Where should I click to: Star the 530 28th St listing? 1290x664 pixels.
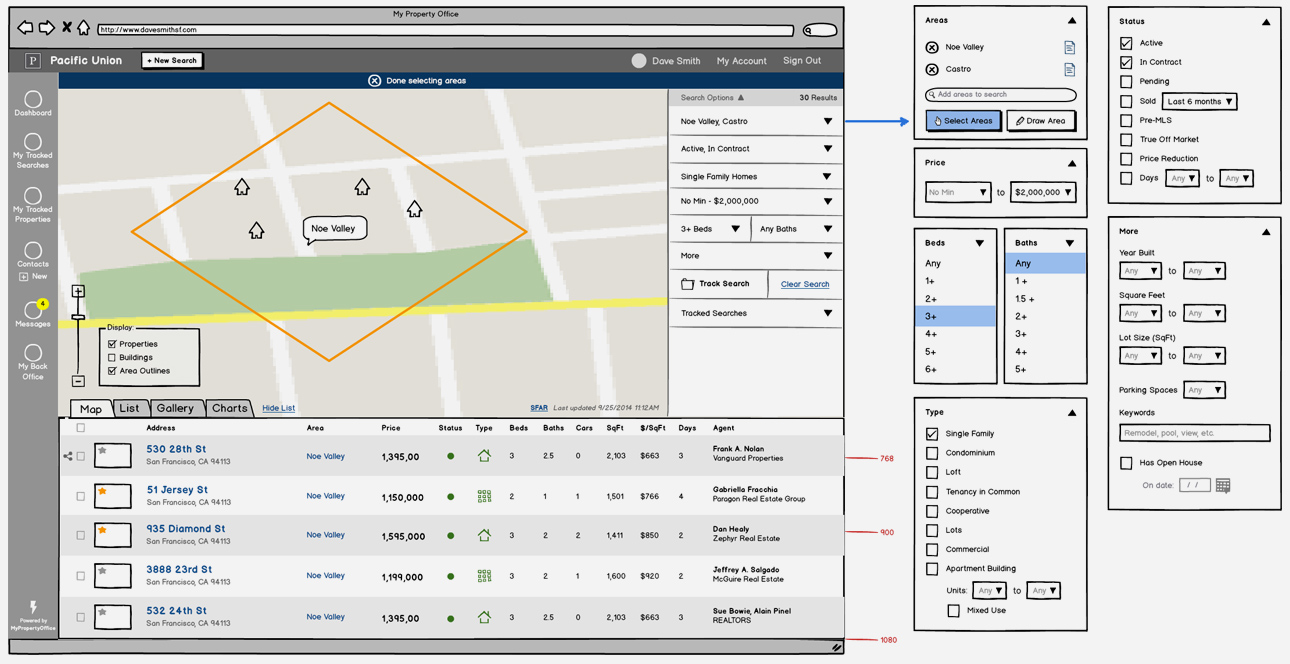(x=102, y=451)
